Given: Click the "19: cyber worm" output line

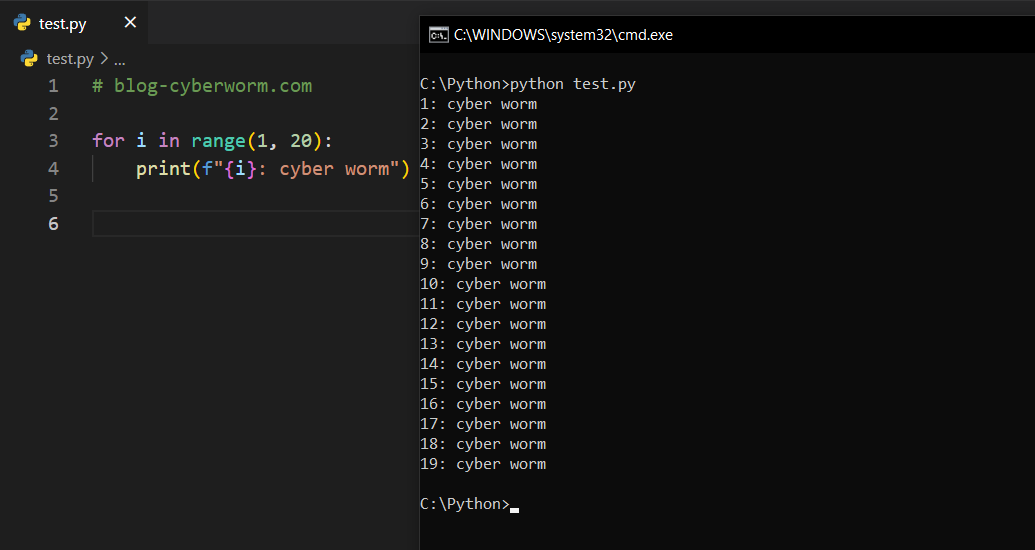Looking at the screenshot, I should click(x=483, y=464).
